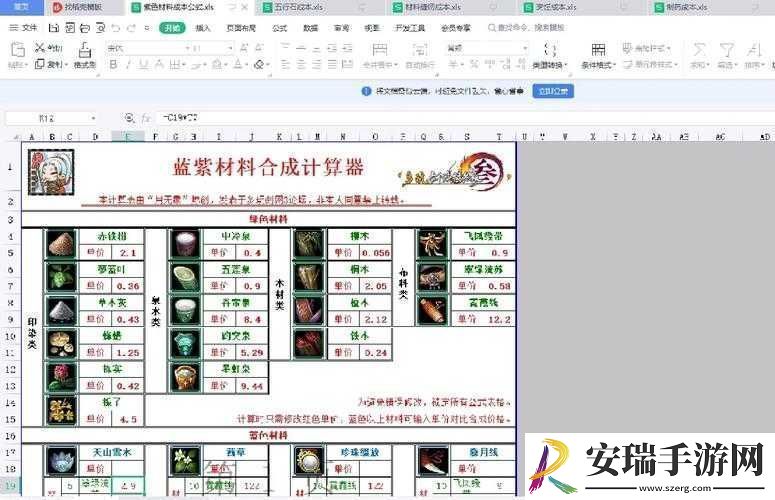Open the 文件 menu

[24, 28]
